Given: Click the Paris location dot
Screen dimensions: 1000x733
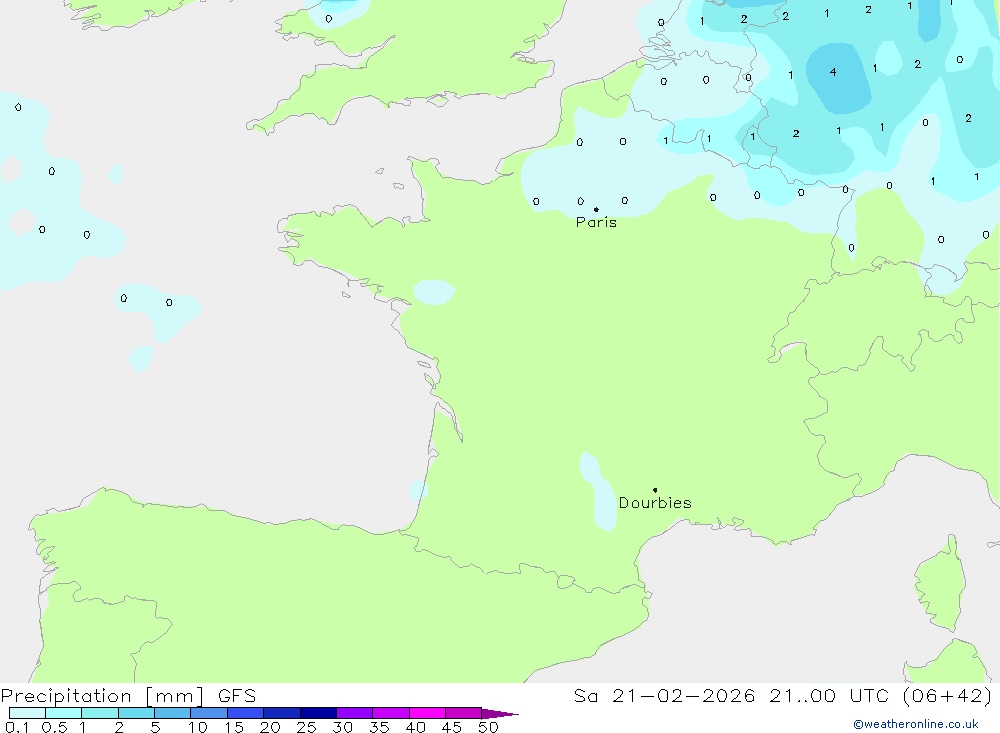Looking at the screenshot, I should coord(596,209).
